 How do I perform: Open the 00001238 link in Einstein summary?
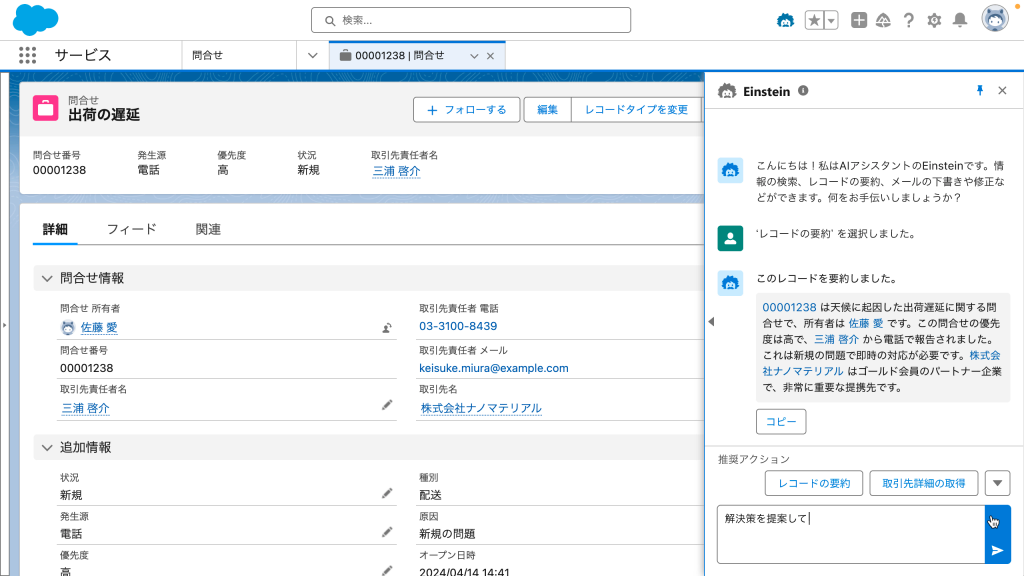pos(790,307)
